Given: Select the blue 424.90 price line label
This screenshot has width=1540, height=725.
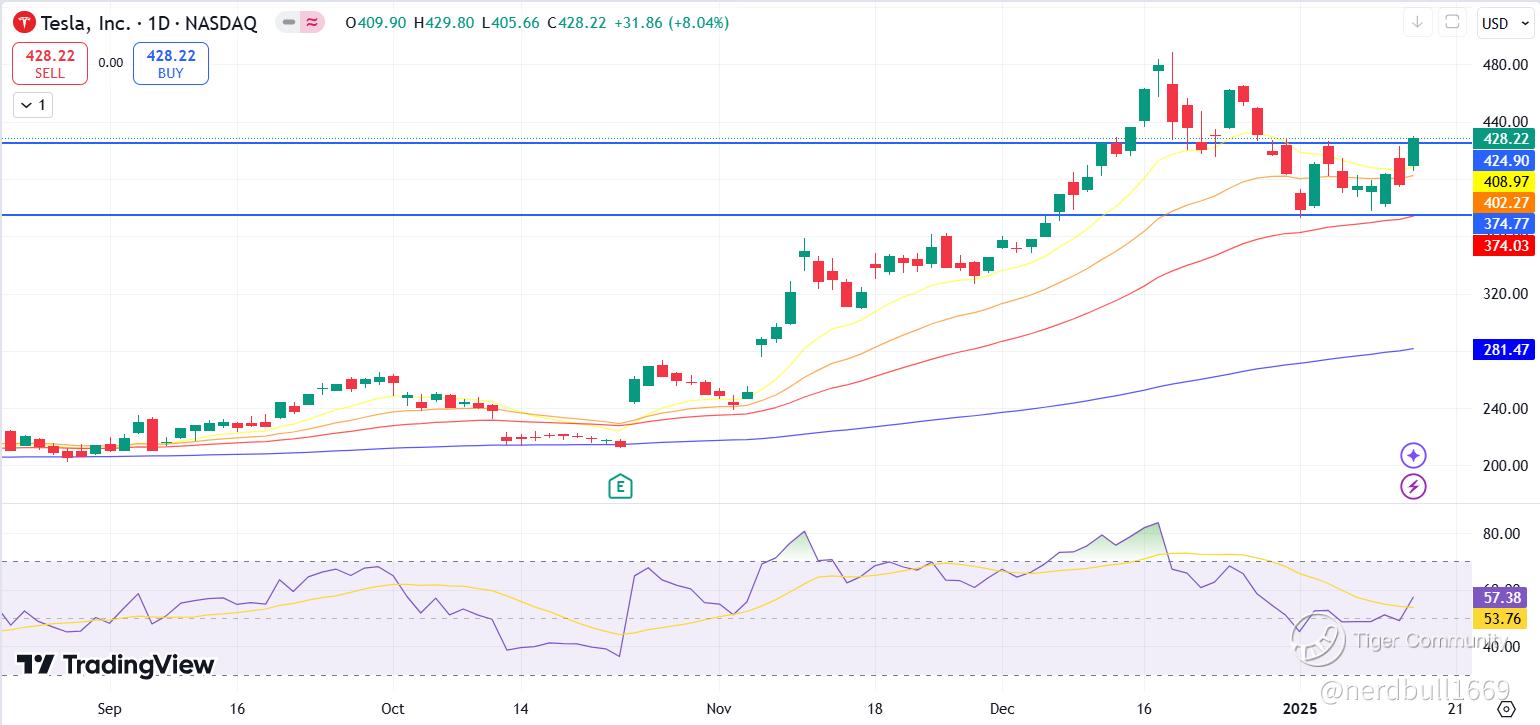Looking at the screenshot, I should click(1503, 160).
